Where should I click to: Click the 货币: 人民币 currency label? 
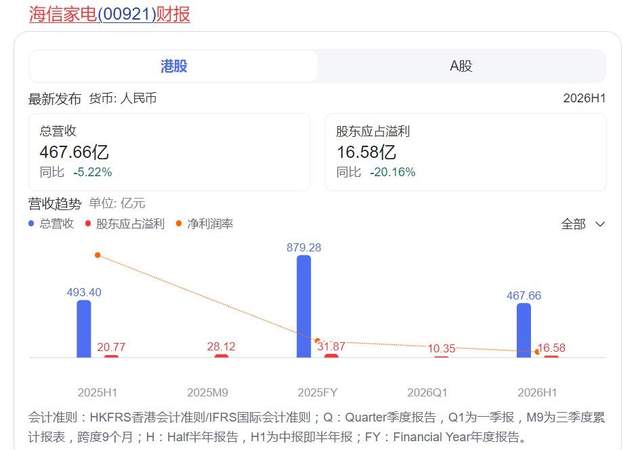[x=123, y=98]
